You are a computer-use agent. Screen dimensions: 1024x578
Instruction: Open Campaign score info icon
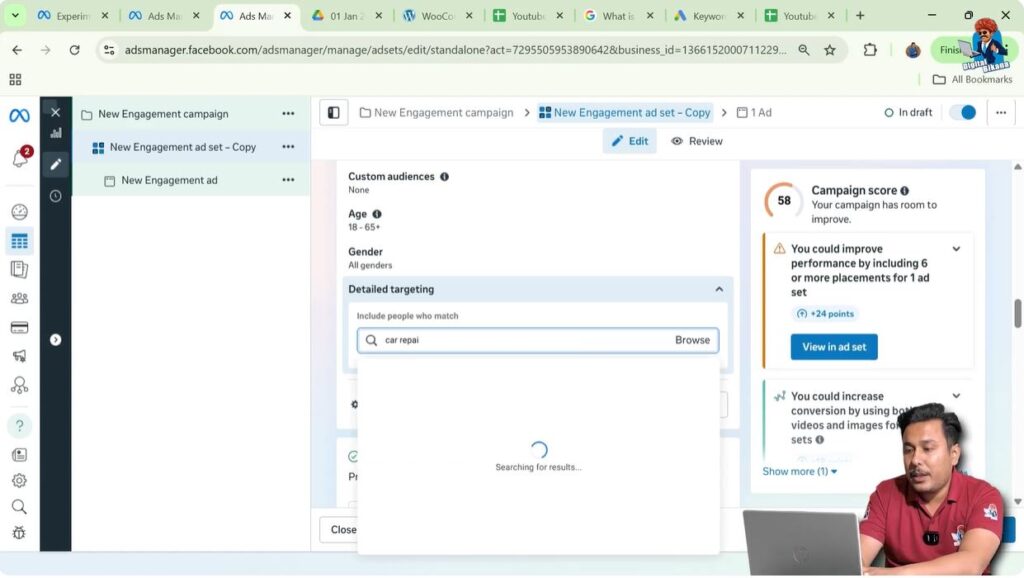point(904,191)
